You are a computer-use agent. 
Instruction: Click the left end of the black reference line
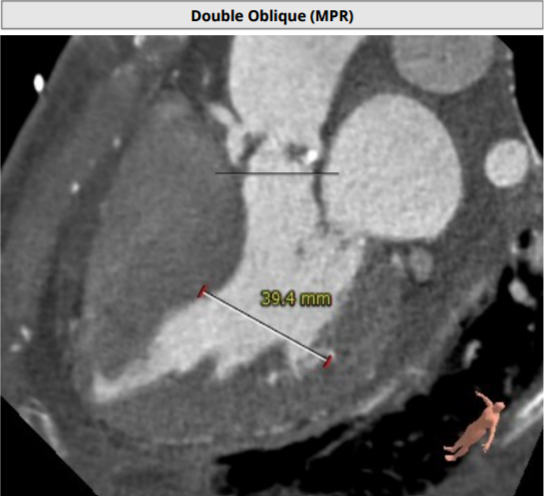click(216, 173)
